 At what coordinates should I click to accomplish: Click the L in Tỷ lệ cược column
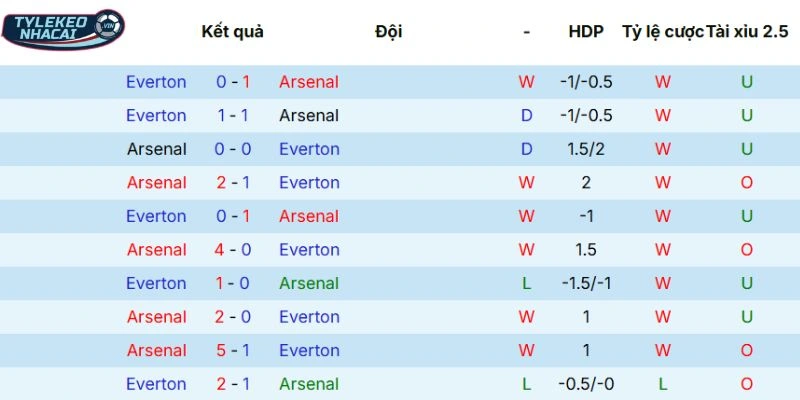pos(662,384)
